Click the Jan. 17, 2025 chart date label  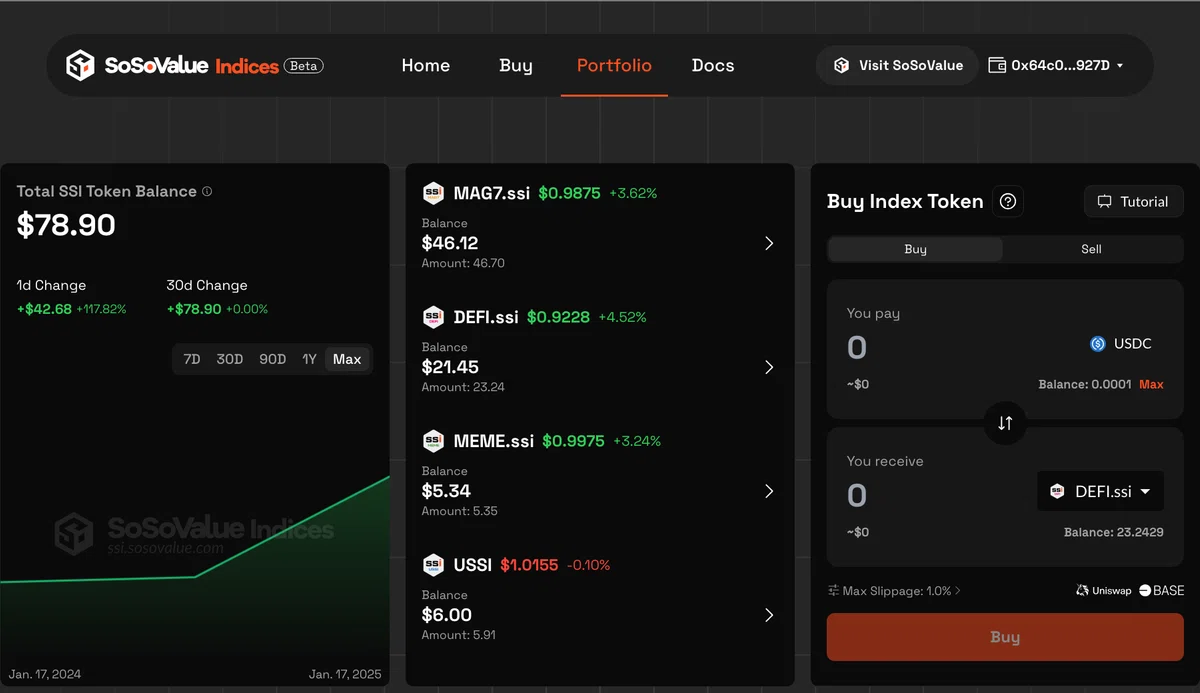[345, 674]
